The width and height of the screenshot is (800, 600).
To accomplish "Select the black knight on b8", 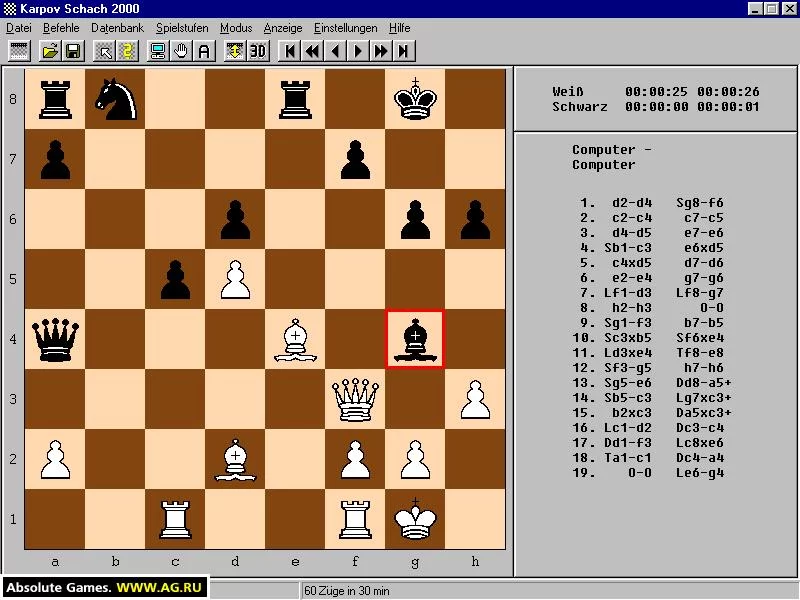I will (115, 99).
